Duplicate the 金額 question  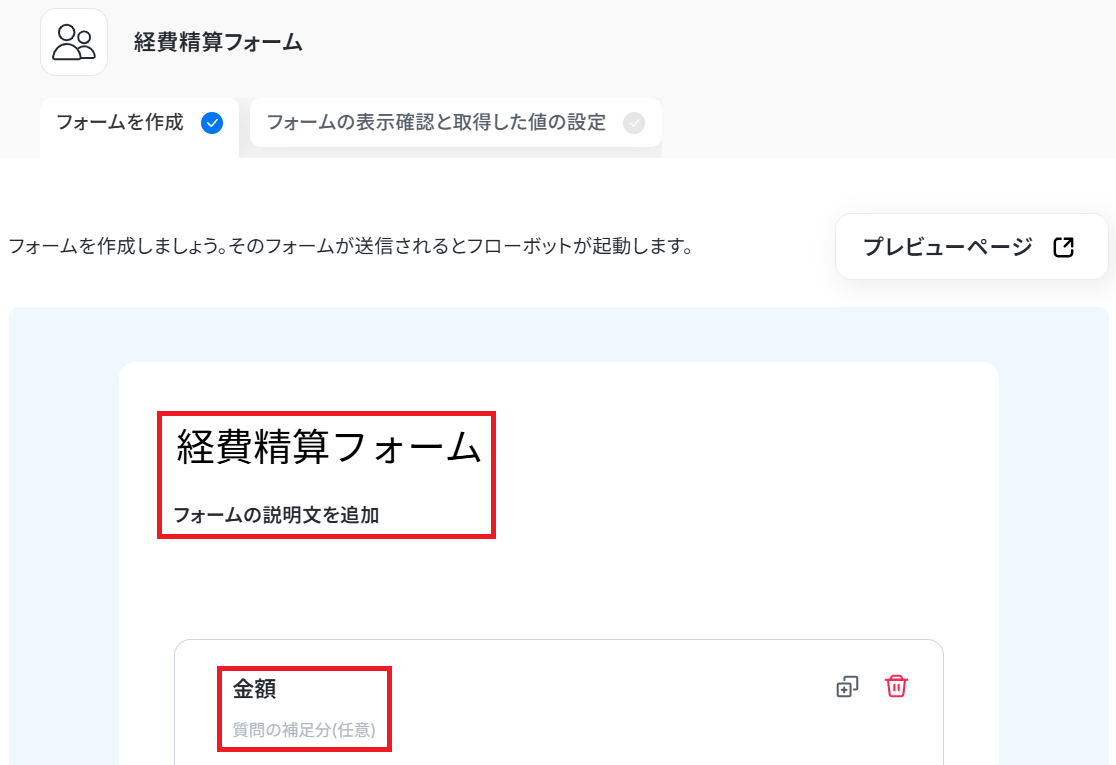847,687
